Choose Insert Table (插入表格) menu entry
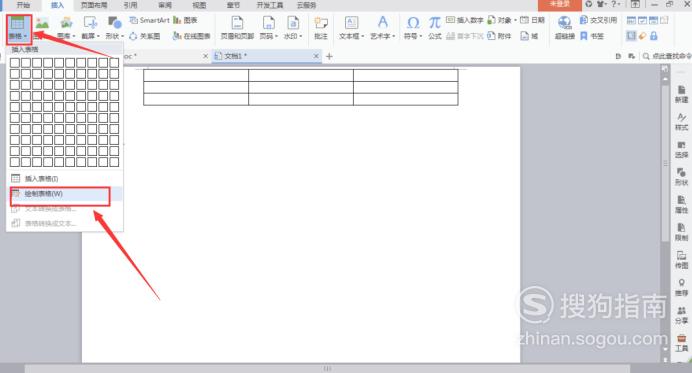 64,178
